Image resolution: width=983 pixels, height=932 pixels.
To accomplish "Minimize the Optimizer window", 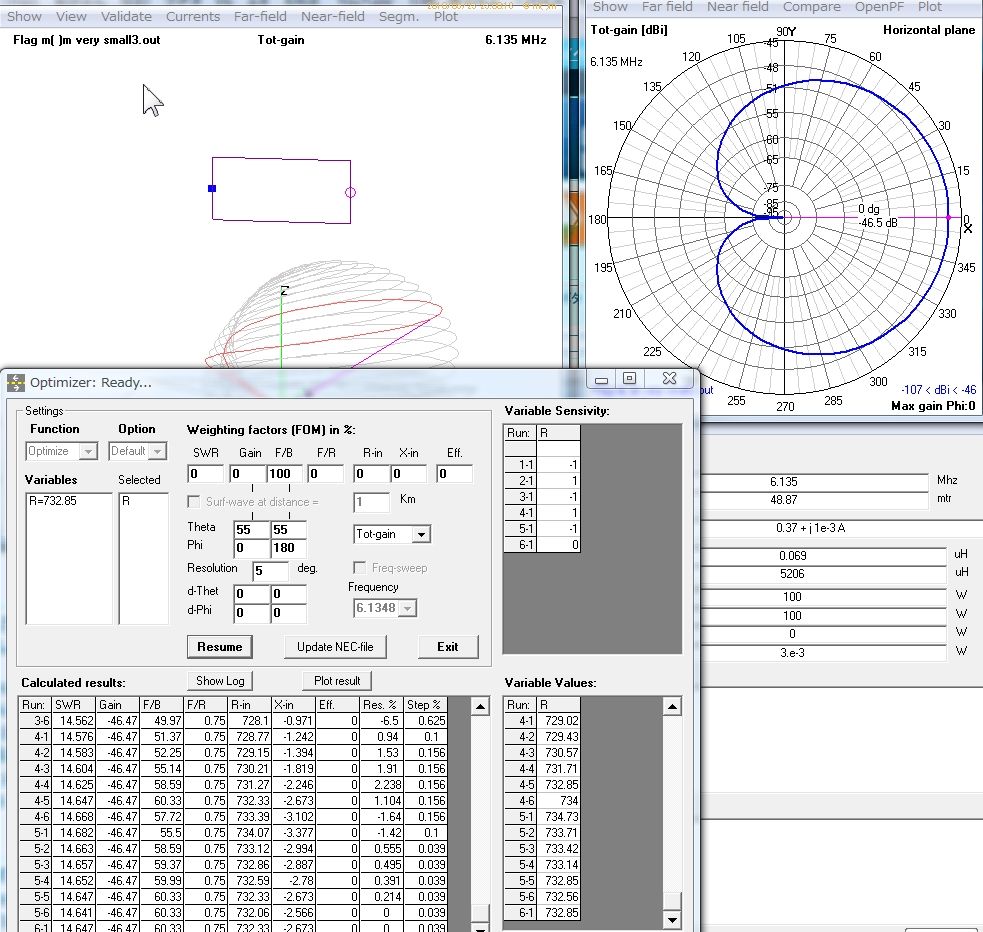I will coord(601,379).
